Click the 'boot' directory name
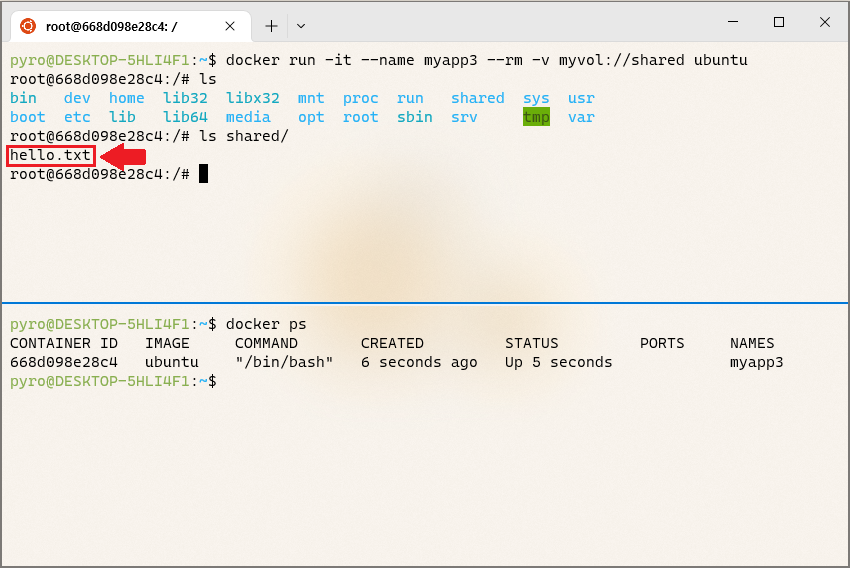The image size is (850, 568). pyautogui.click(x=28, y=117)
